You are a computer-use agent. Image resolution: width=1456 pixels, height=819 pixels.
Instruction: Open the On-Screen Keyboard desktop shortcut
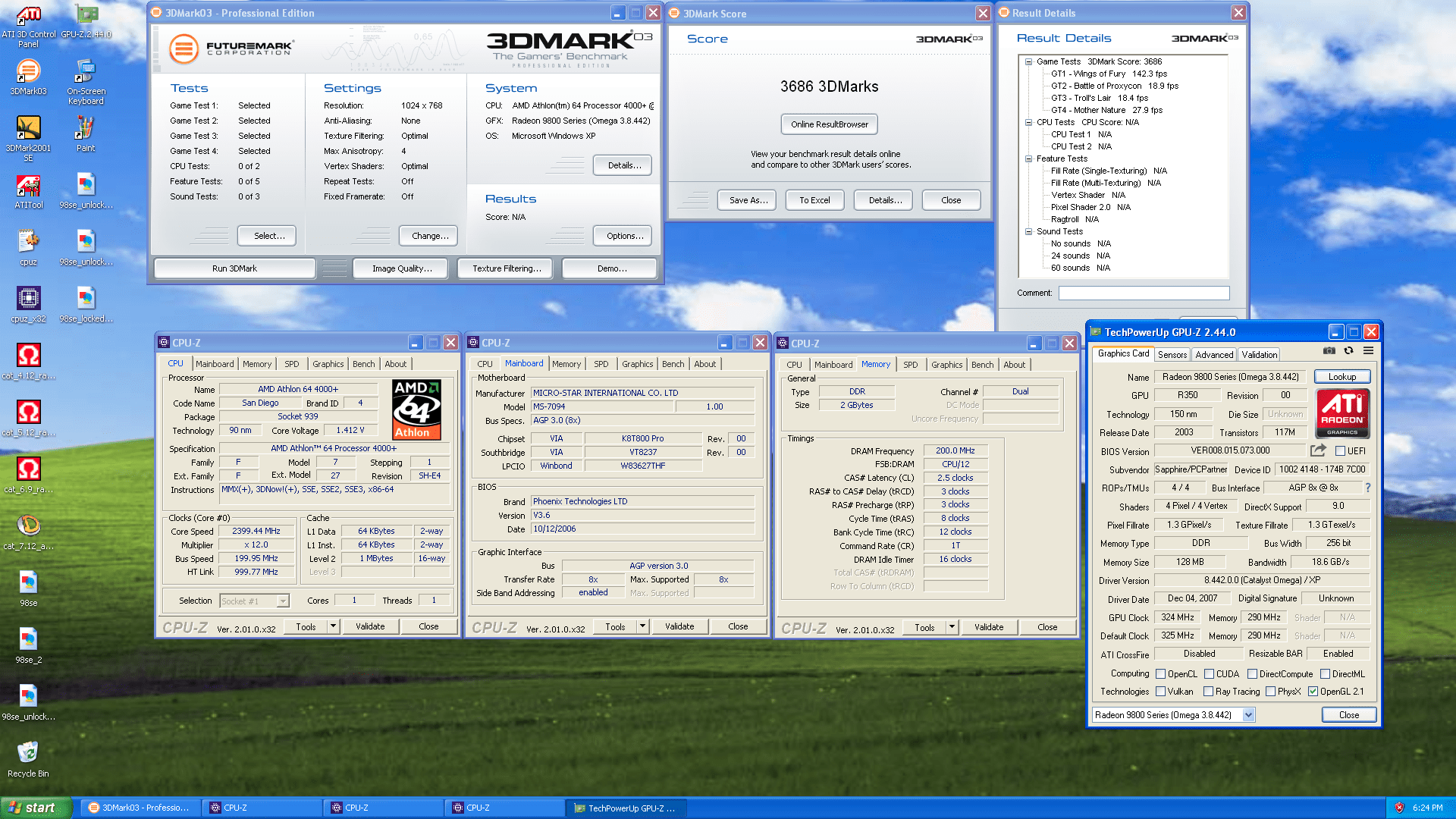[x=86, y=82]
